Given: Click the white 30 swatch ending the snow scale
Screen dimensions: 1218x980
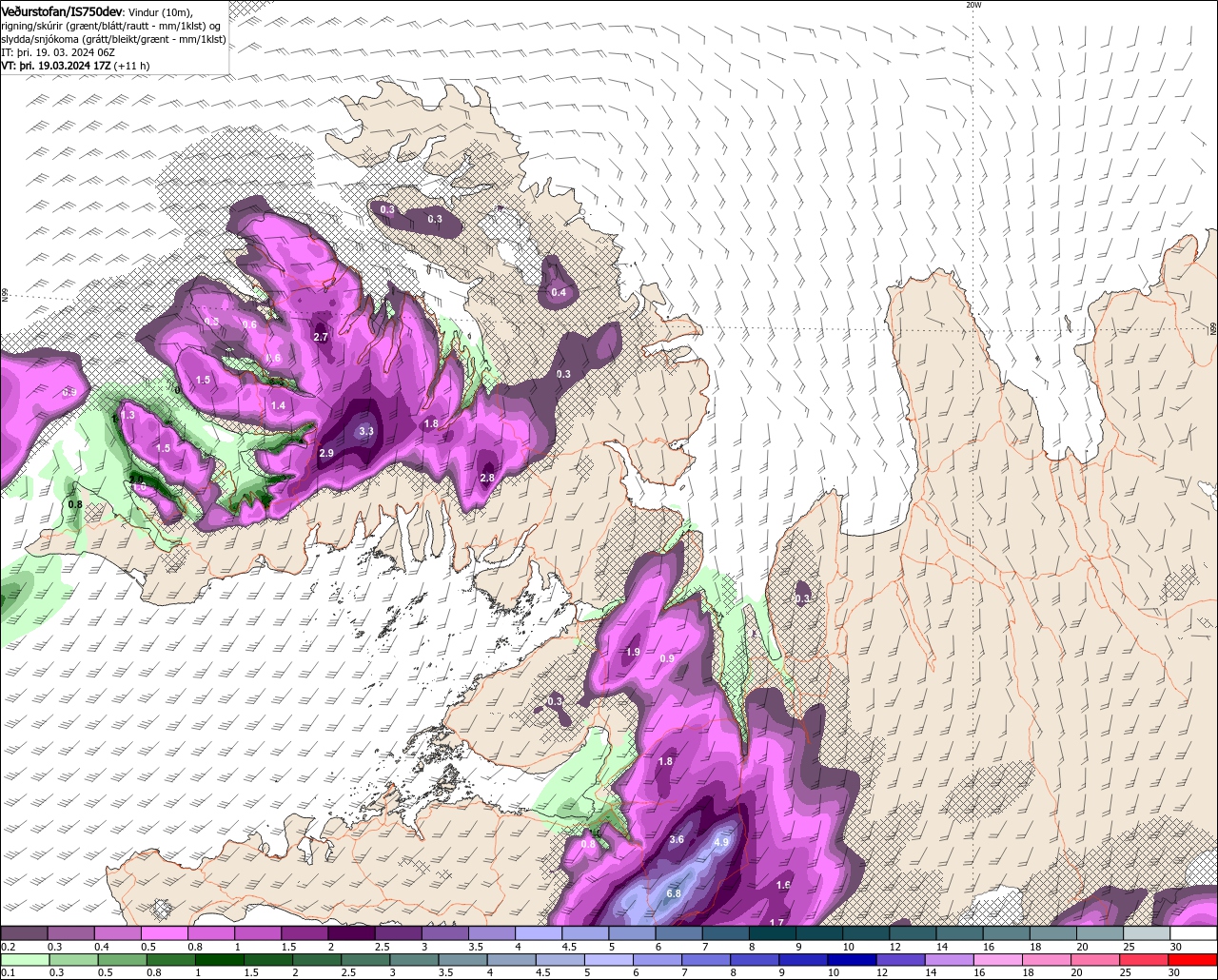Looking at the screenshot, I should (1193, 933).
